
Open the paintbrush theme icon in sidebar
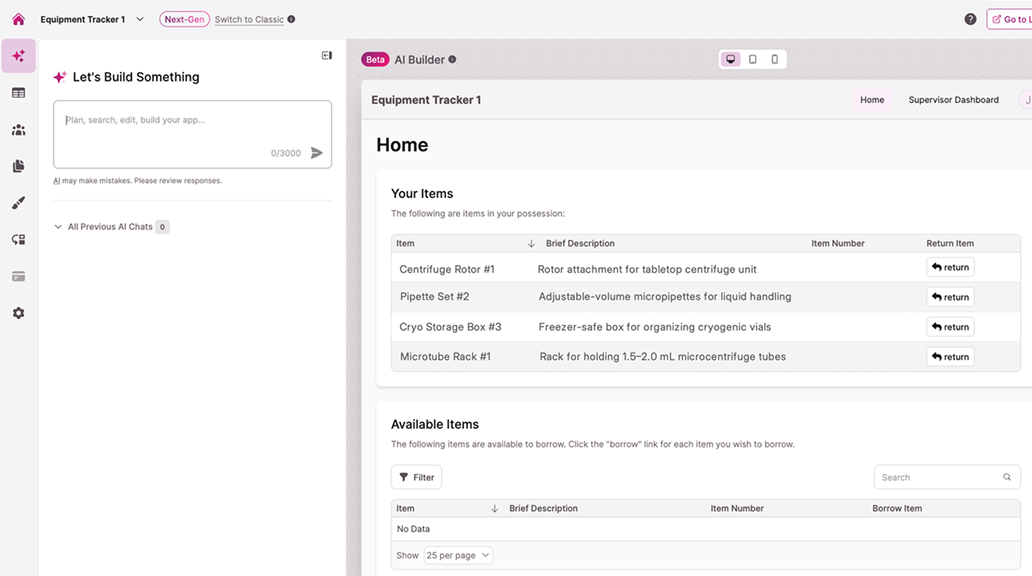click(18, 203)
